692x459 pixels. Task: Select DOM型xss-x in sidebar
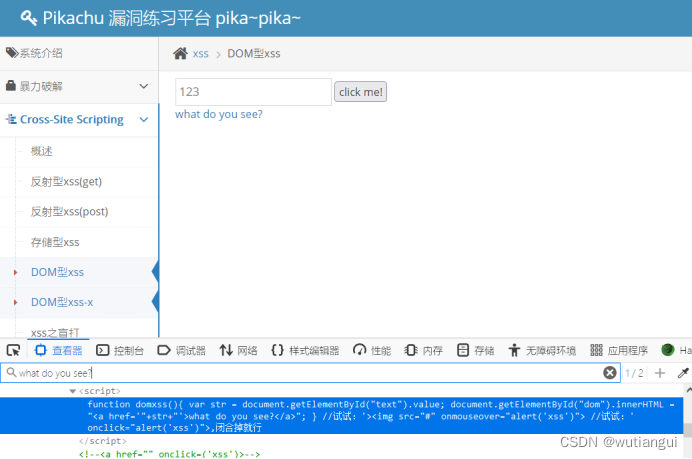[x=62, y=302]
